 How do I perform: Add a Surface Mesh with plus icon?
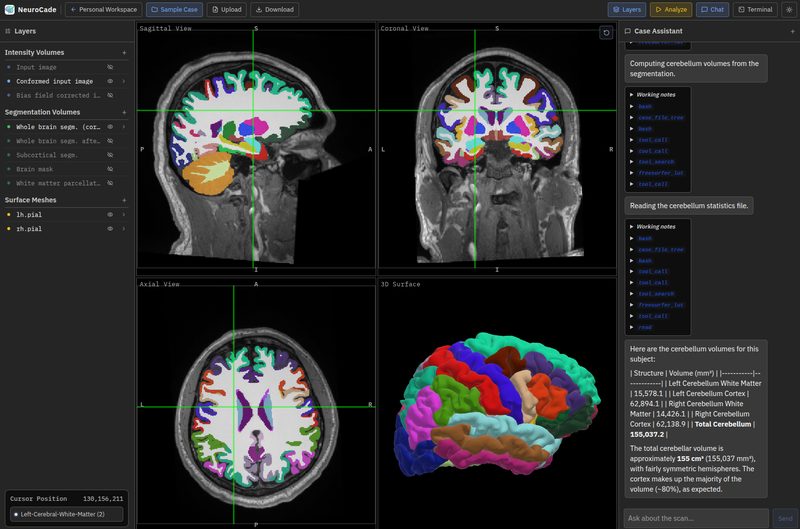[x=124, y=200]
